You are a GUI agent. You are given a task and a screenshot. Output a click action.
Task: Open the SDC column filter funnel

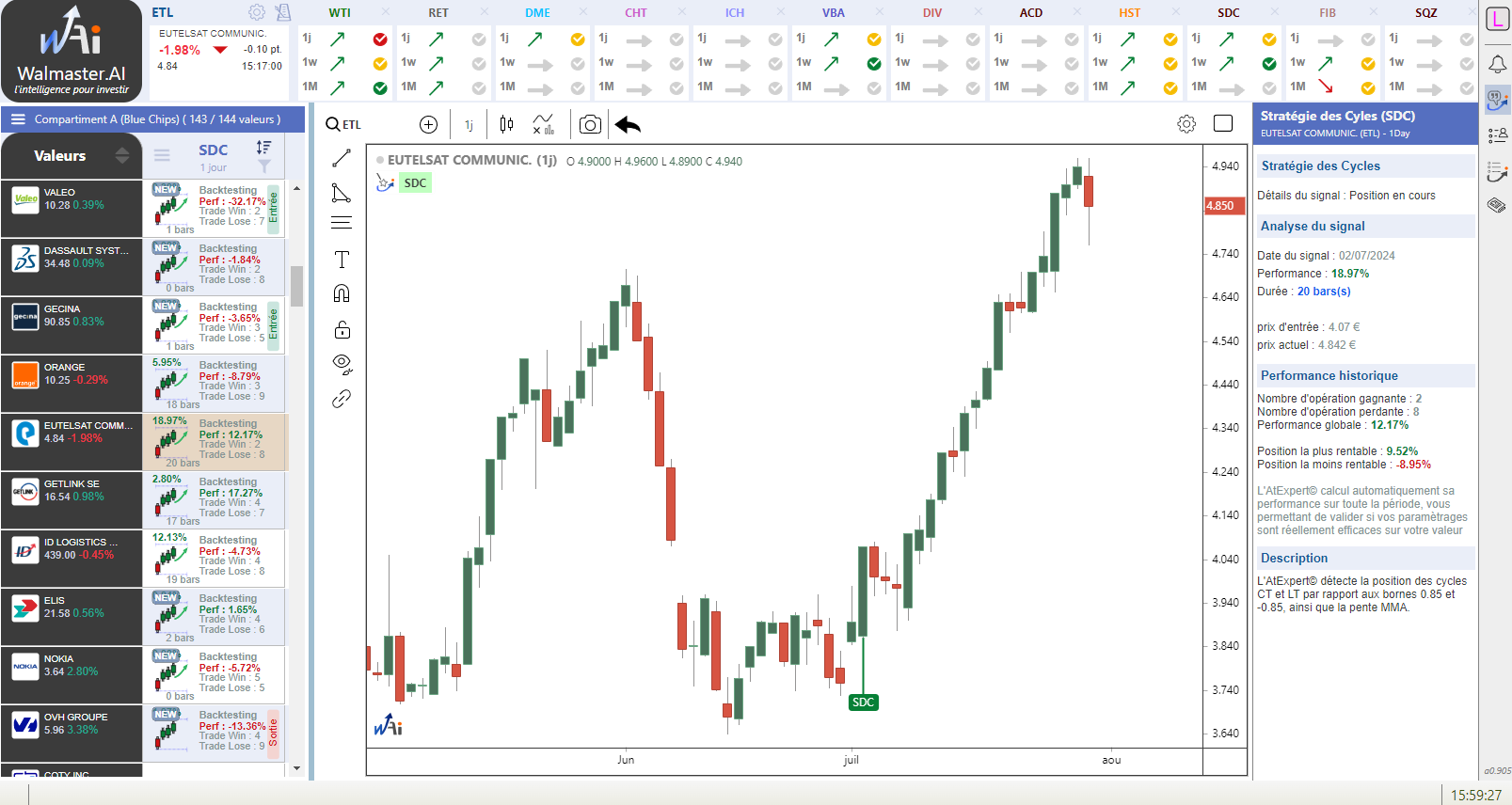click(x=264, y=166)
